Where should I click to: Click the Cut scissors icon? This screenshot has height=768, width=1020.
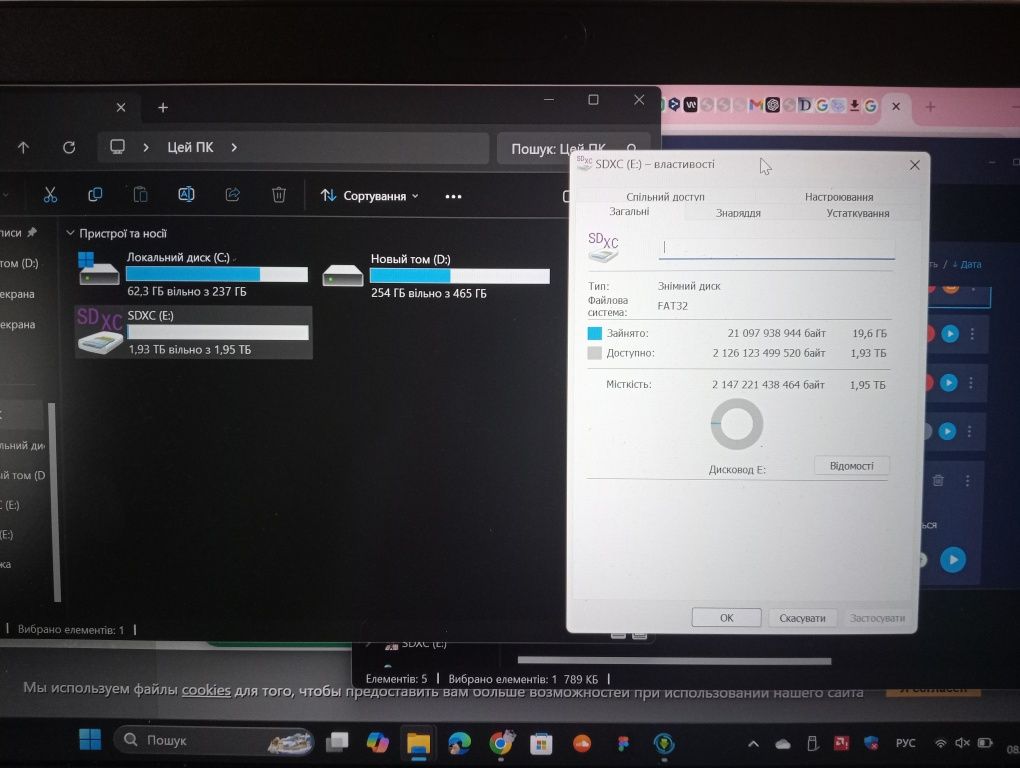tap(50, 194)
